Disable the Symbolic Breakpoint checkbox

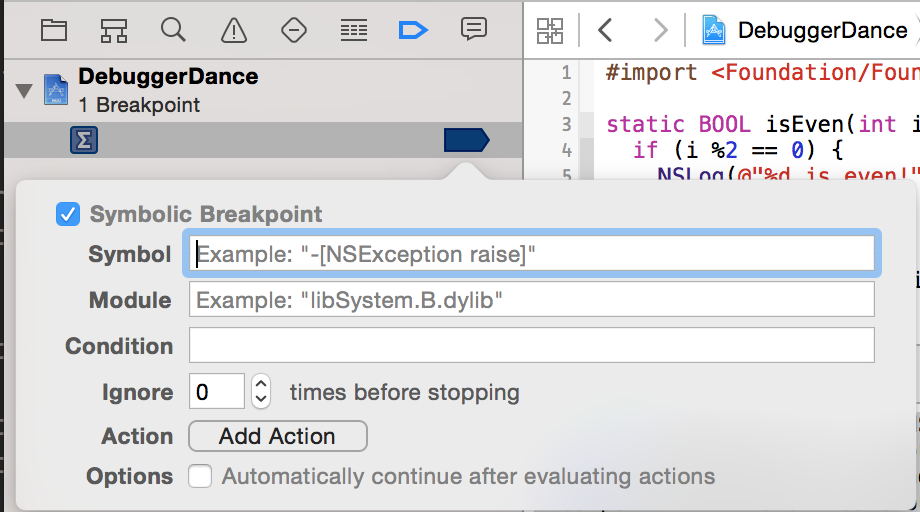68,214
